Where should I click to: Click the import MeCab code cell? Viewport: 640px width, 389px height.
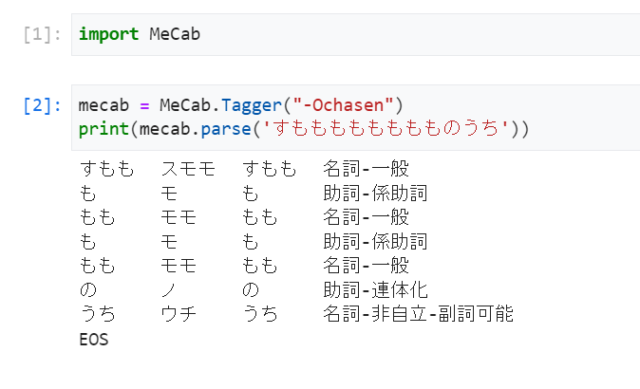click(355, 34)
